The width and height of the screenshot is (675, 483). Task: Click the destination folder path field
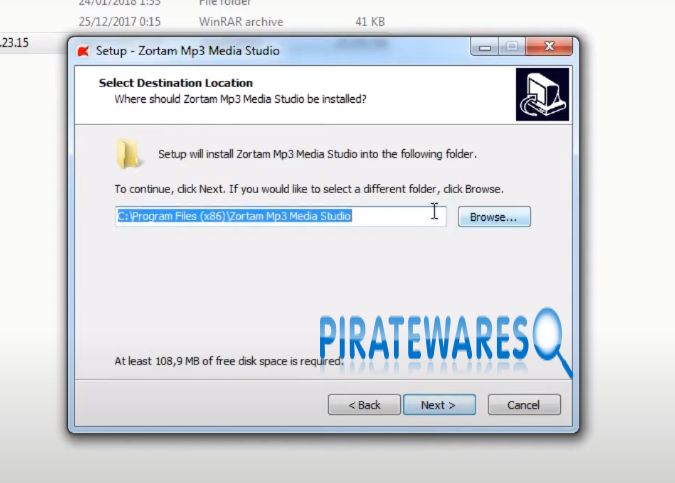pyautogui.click(x=280, y=216)
